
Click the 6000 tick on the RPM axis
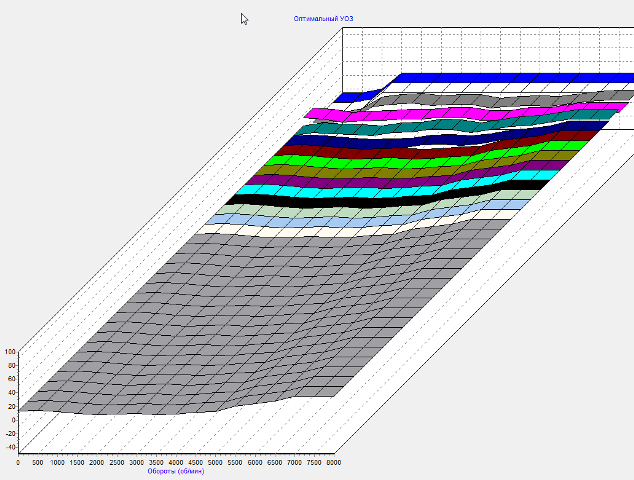click(x=255, y=463)
